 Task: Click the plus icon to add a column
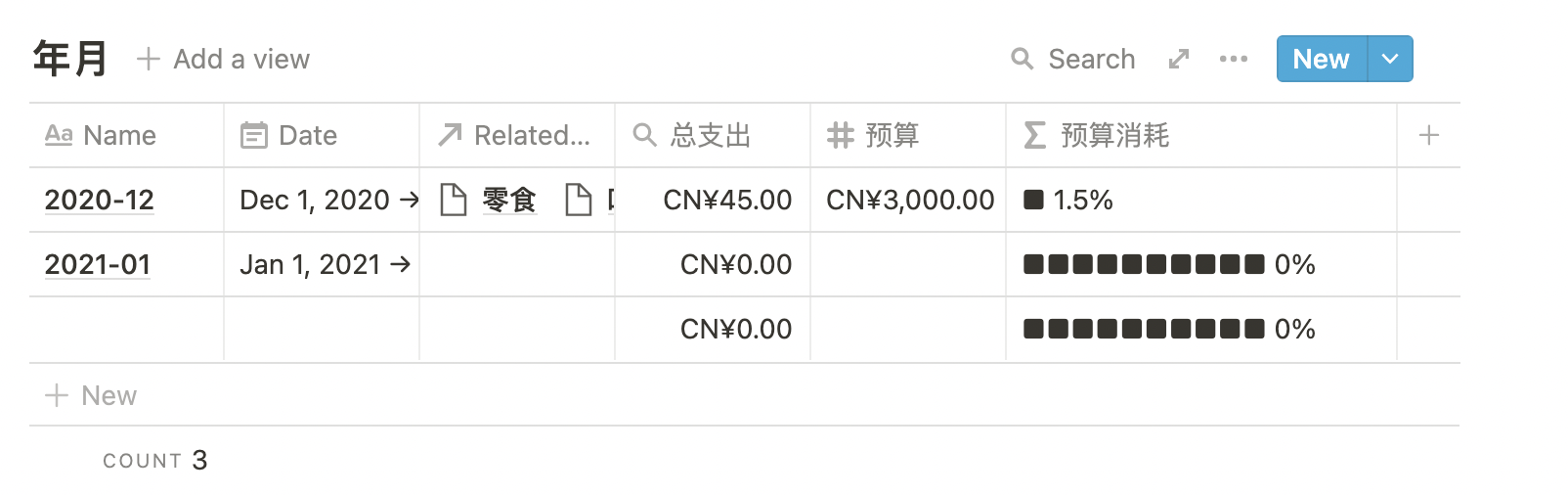(x=1428, y=135)
